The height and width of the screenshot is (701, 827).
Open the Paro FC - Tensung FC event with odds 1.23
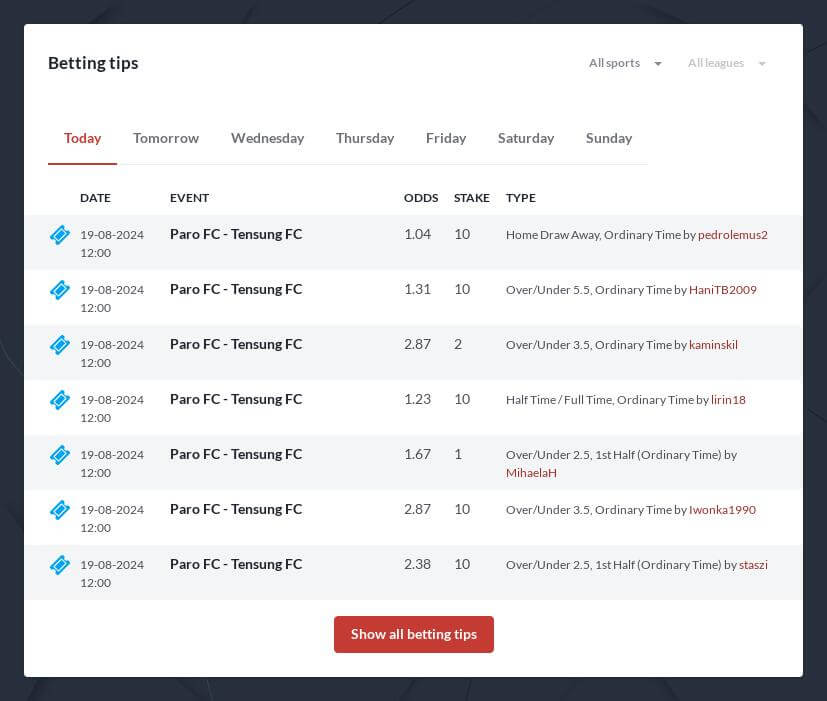[236, 399]
